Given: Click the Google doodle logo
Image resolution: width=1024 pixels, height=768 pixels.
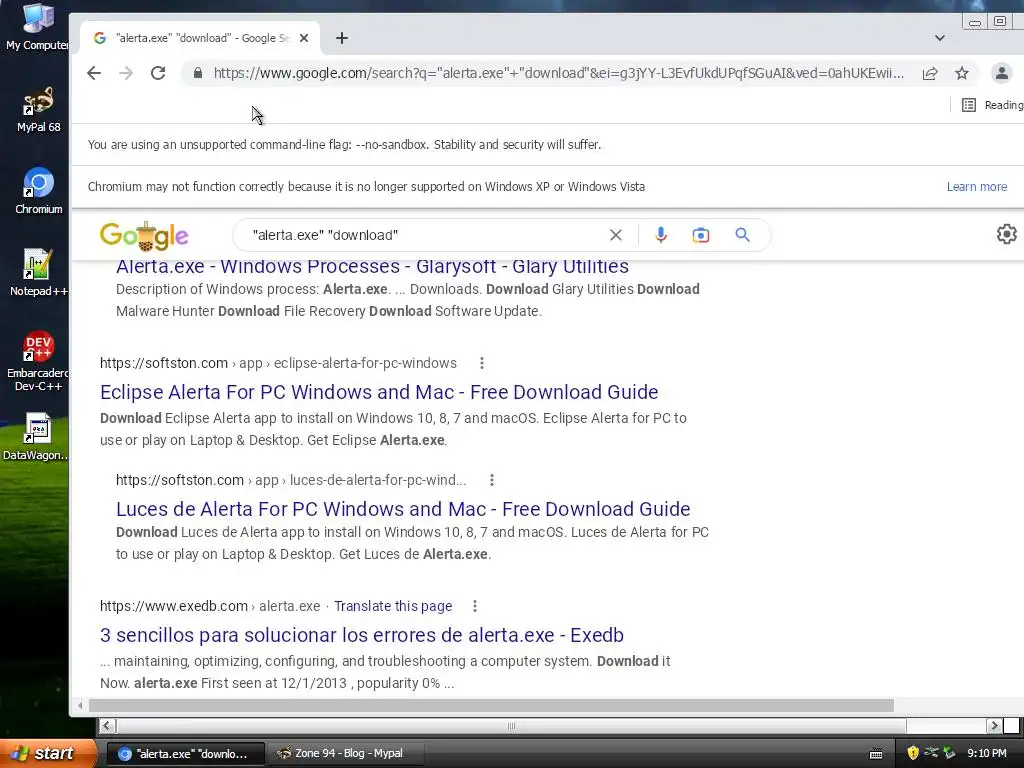Looking at the screenshot, I should [144, 235].
